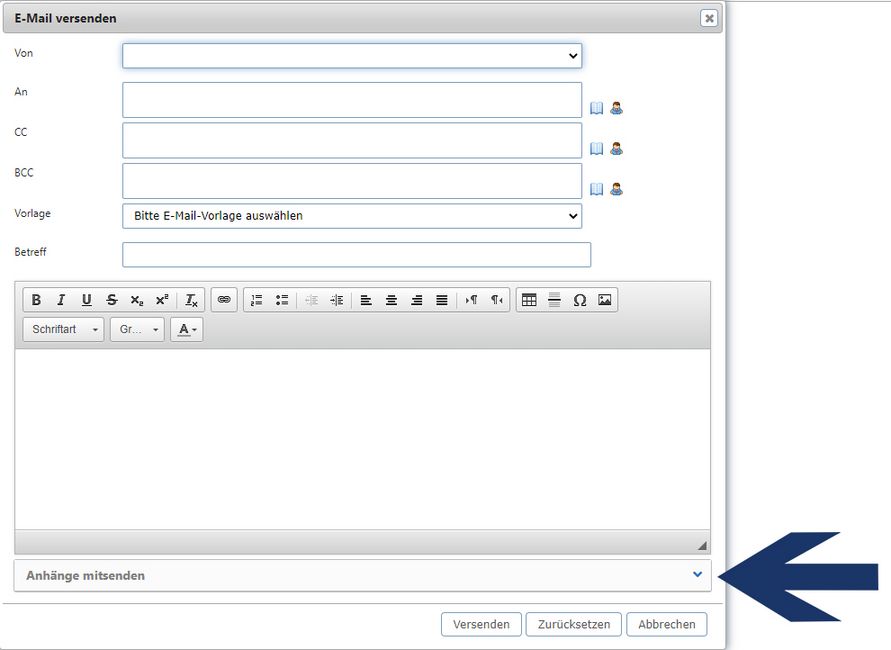Click into the CC recipient field
891x650 pixels.
352,140
